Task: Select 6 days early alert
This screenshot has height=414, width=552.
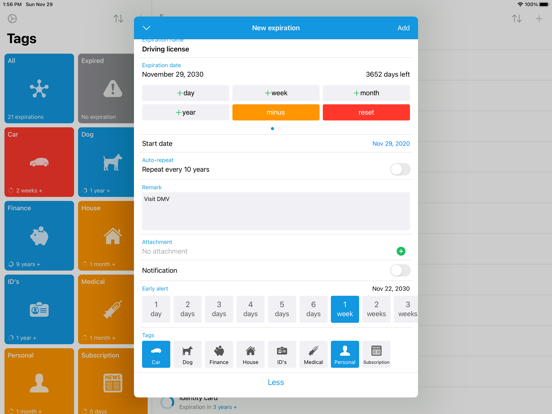Action: click(313, 309)
